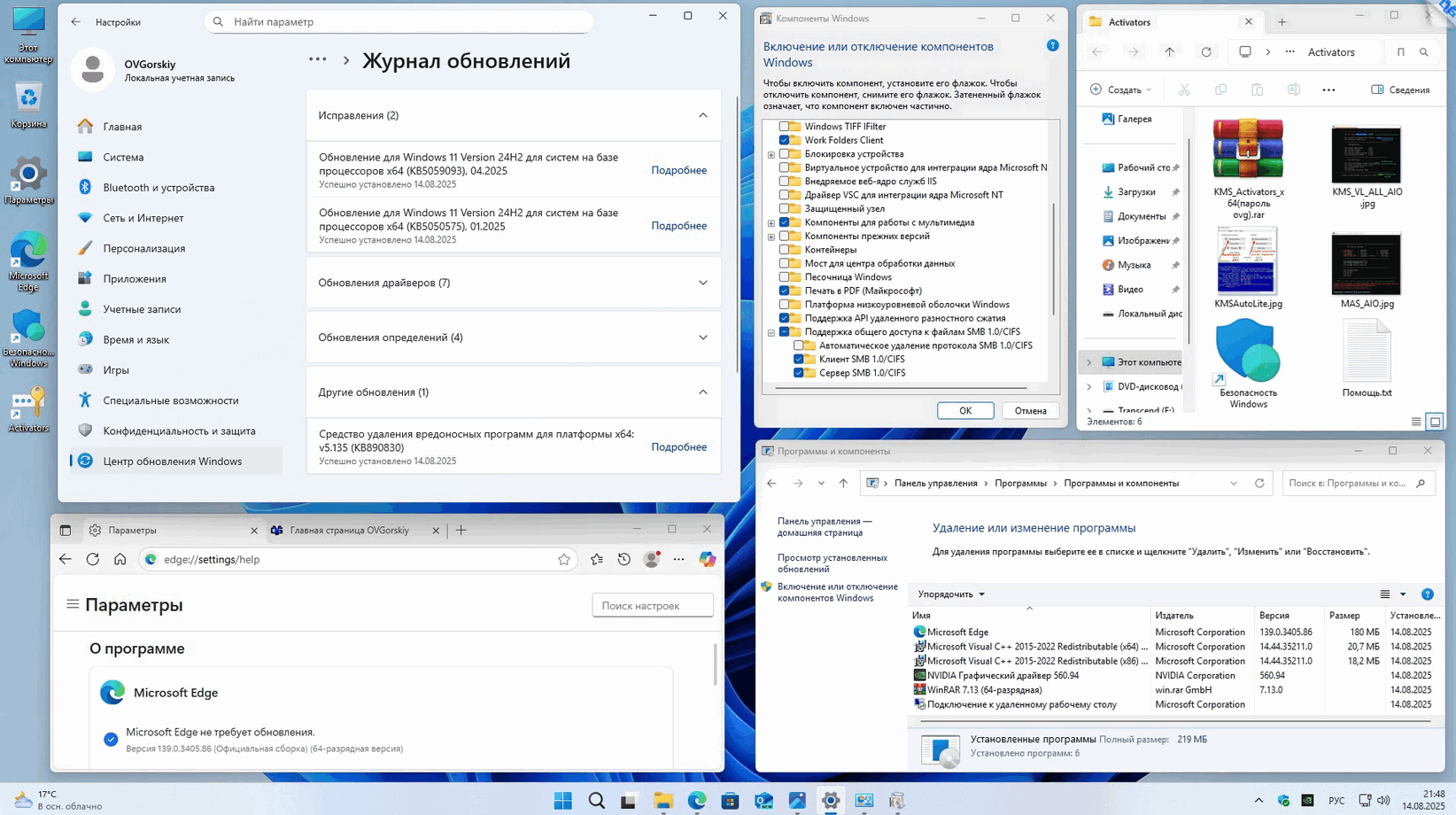Open KMS_Activators_x64 rar archive file
Screen dimensions: 1456x815
1249,169
